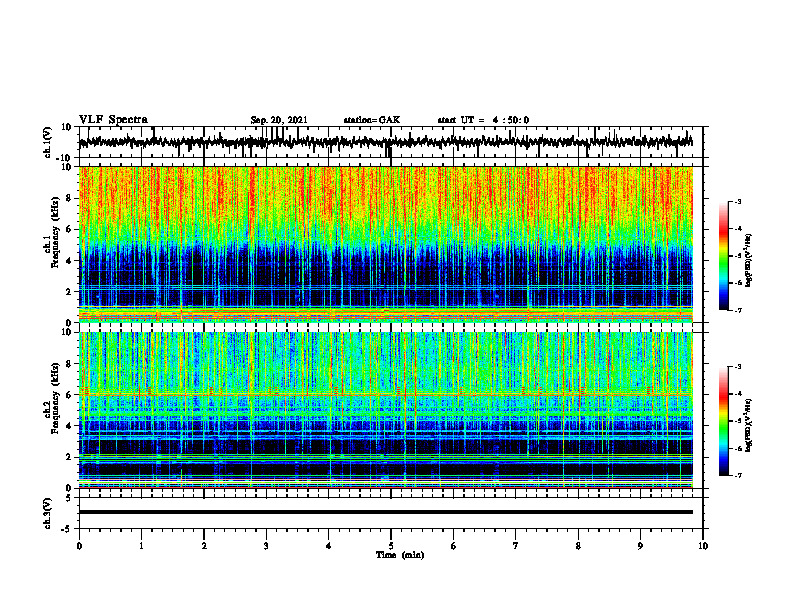Screen dimensions: 792x612
Task: Click the "6" kHz tick on ch.2 frequency axis
Action: tap(69, 395)
